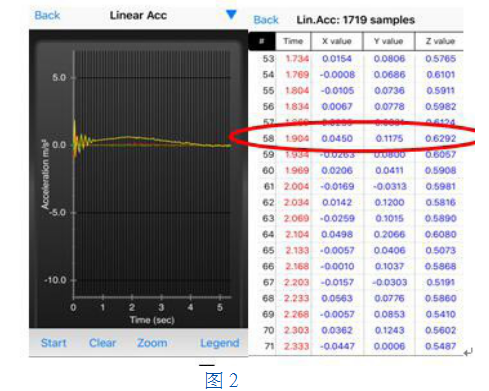Viewport: 489px width, 391px height.
Task: Go Back from Lin.Acc samples table
Action: (x=266, y=20)
